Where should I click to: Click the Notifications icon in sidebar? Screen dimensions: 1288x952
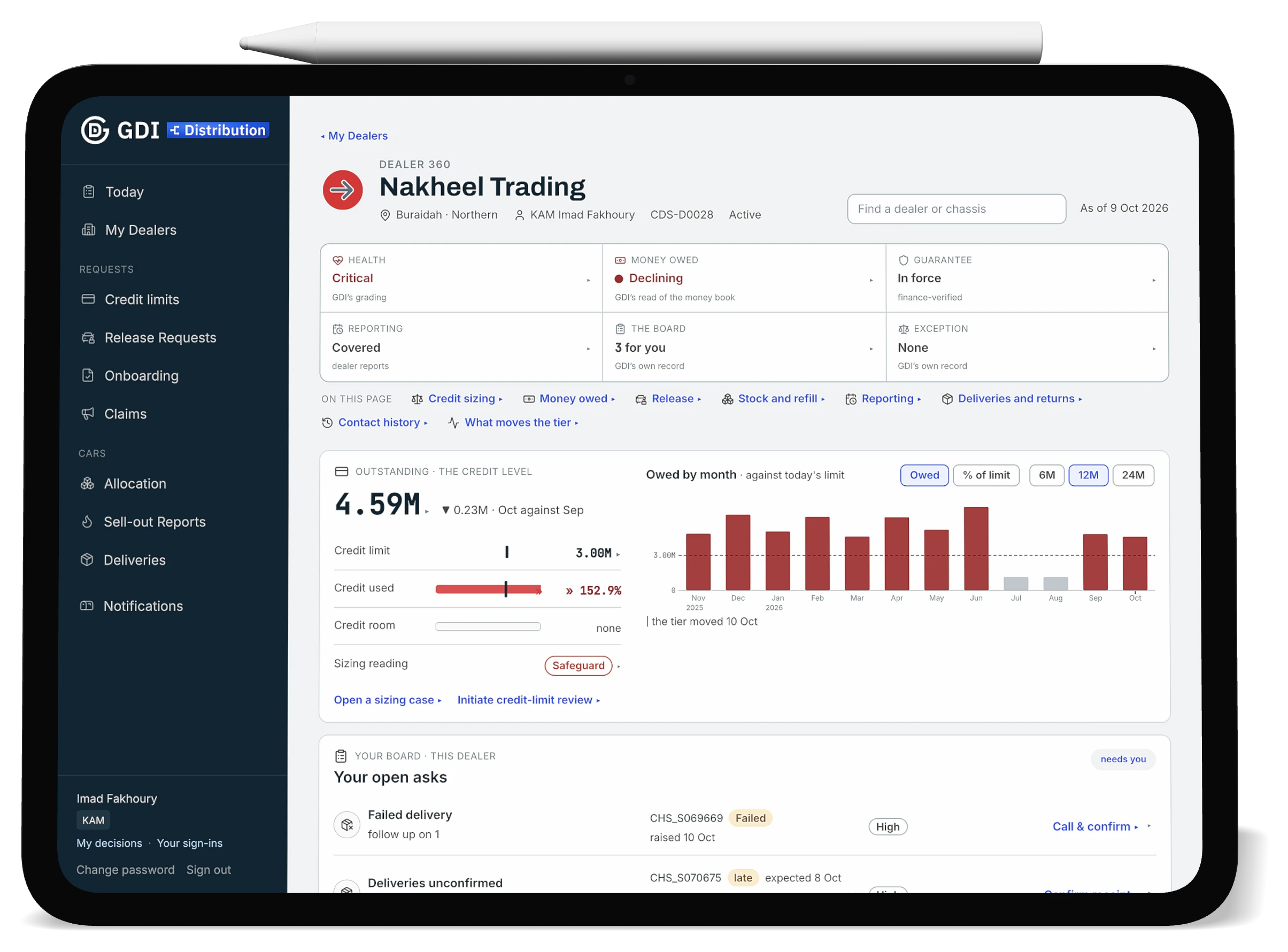click(87, 606)
